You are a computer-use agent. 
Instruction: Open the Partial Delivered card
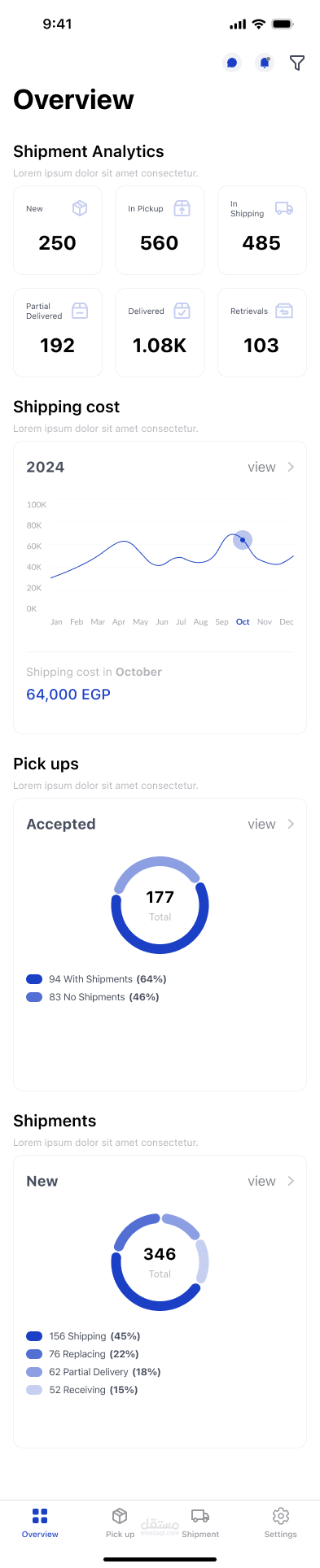click(x=58, y=333)
